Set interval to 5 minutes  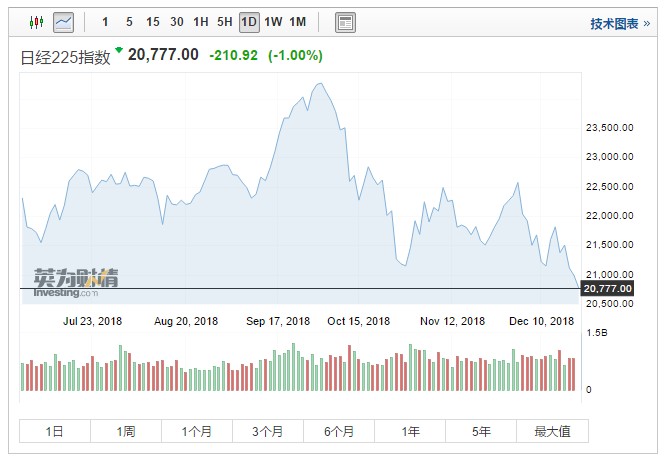tap(128, 22)
